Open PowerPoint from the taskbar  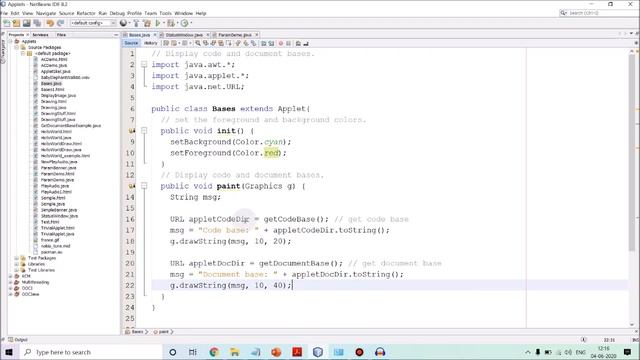pyautogui.click(x=276, y=352)
